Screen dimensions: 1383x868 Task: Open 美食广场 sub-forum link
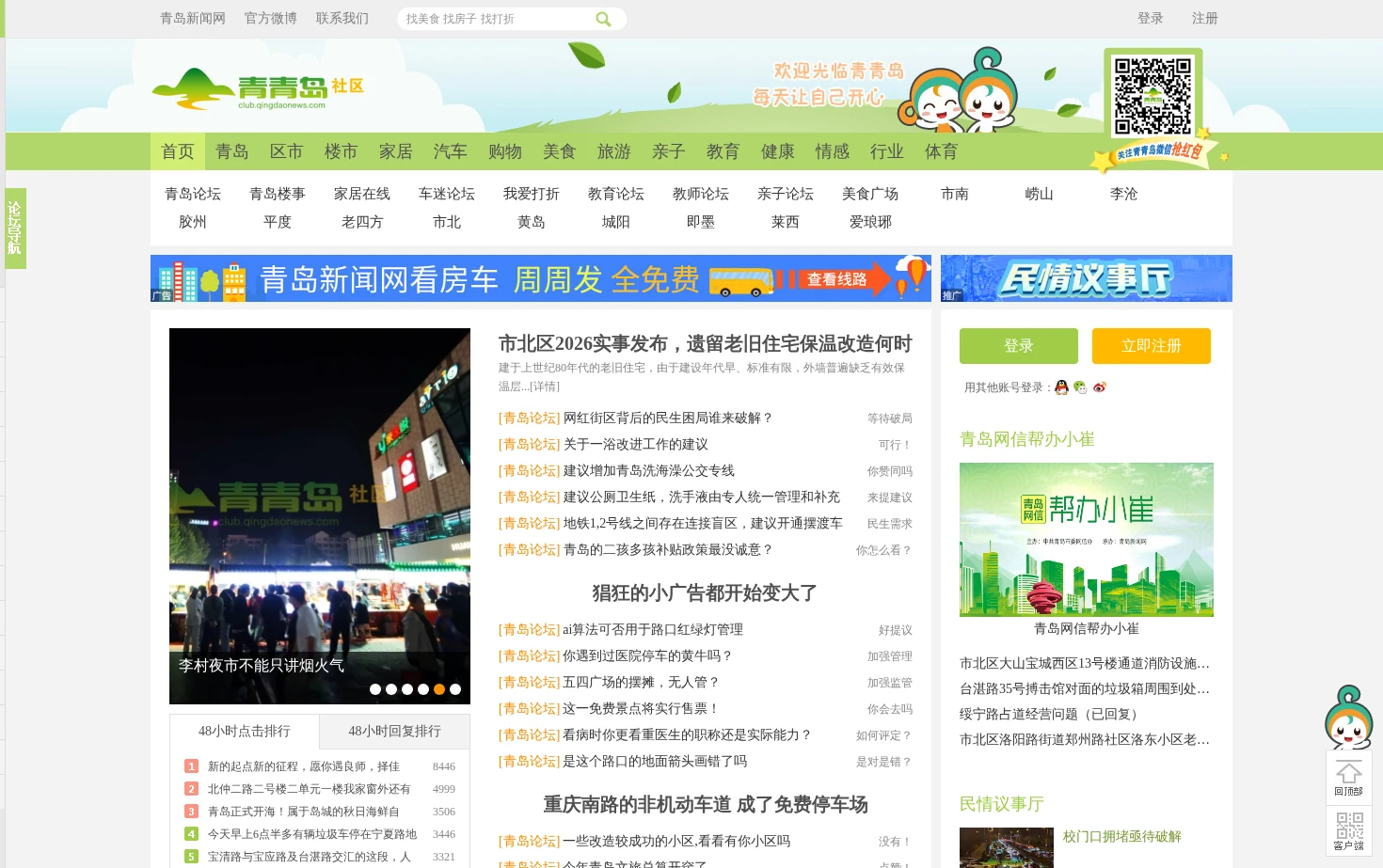point(870,194)
